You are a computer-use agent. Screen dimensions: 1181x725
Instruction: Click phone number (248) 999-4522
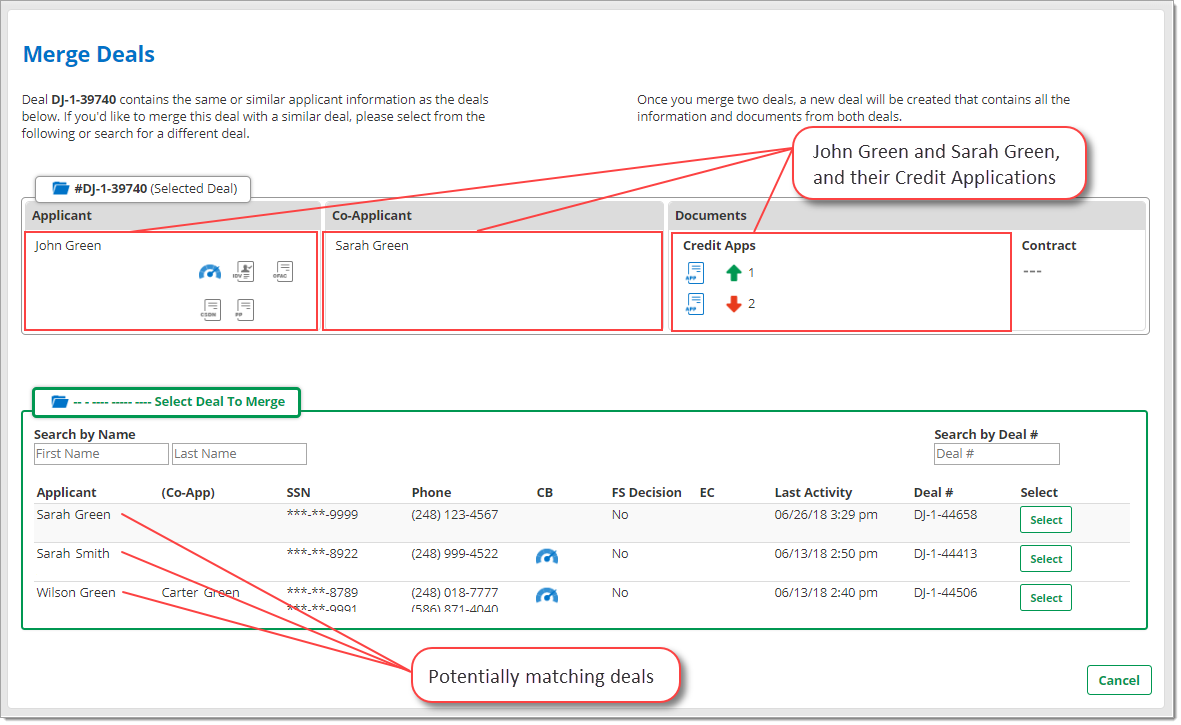455,554
